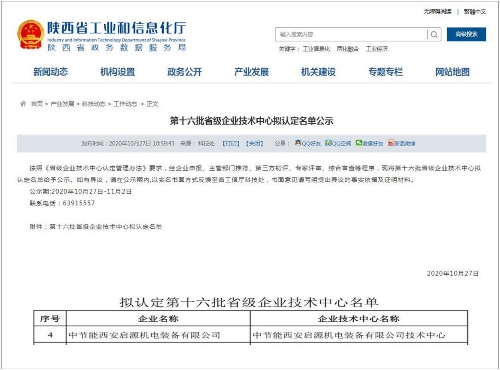This screenshot has width=500, height=370.
Task: Share to QQ好友 icon
Action: 298,143
